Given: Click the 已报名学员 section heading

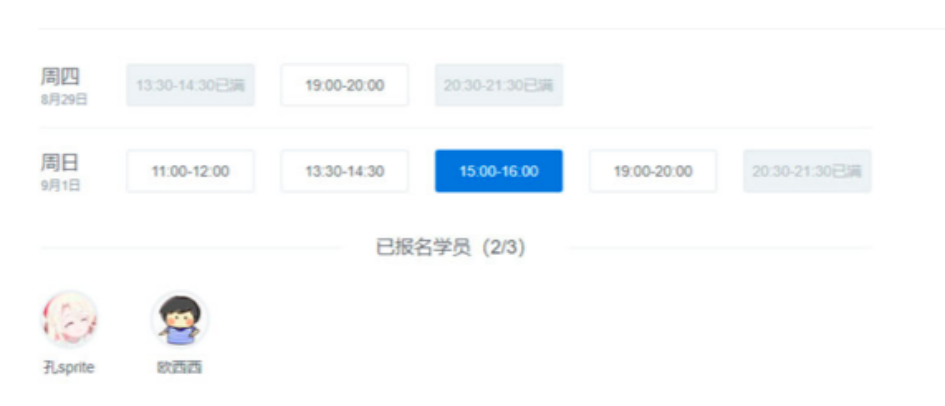Looking at the screenshot, I should tap(423, 247).
